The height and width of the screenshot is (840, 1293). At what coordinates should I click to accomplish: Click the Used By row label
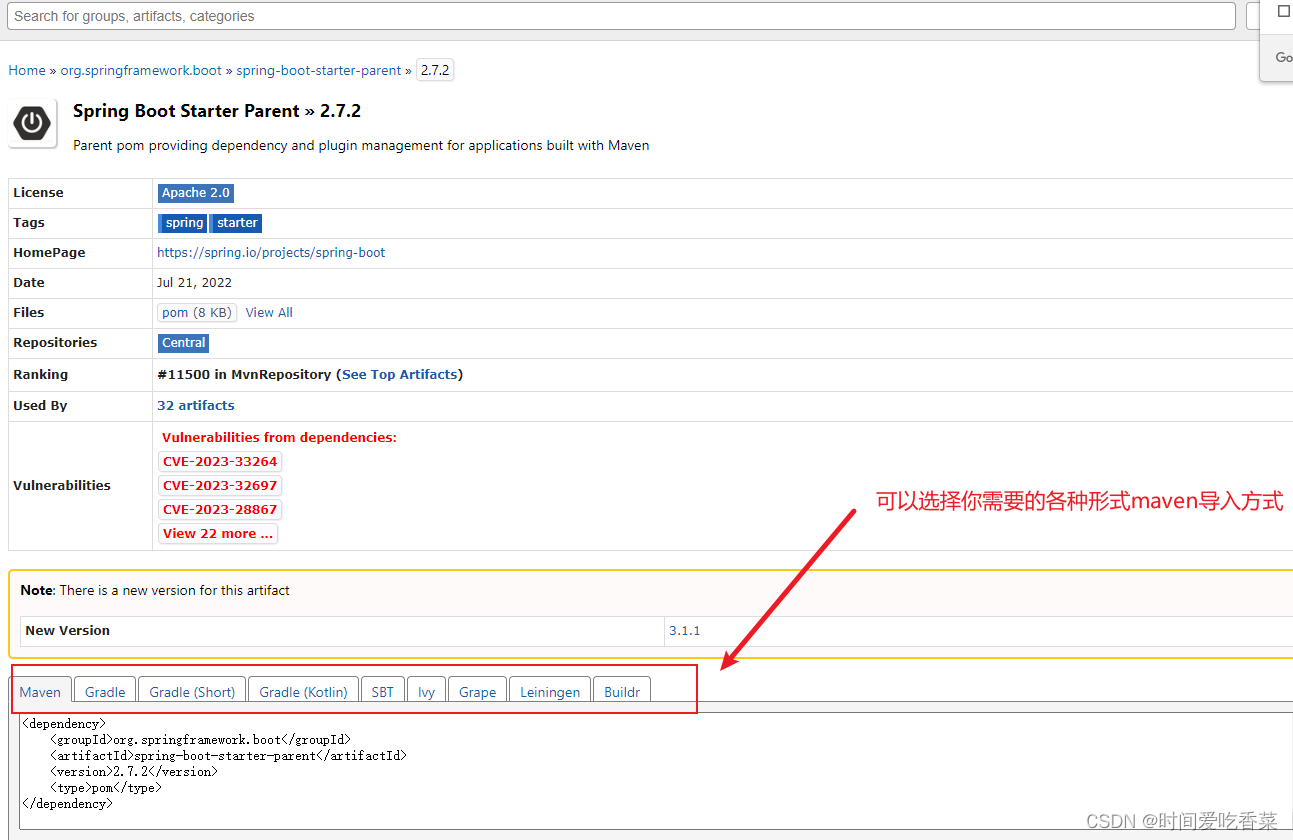tap(39, 405)
